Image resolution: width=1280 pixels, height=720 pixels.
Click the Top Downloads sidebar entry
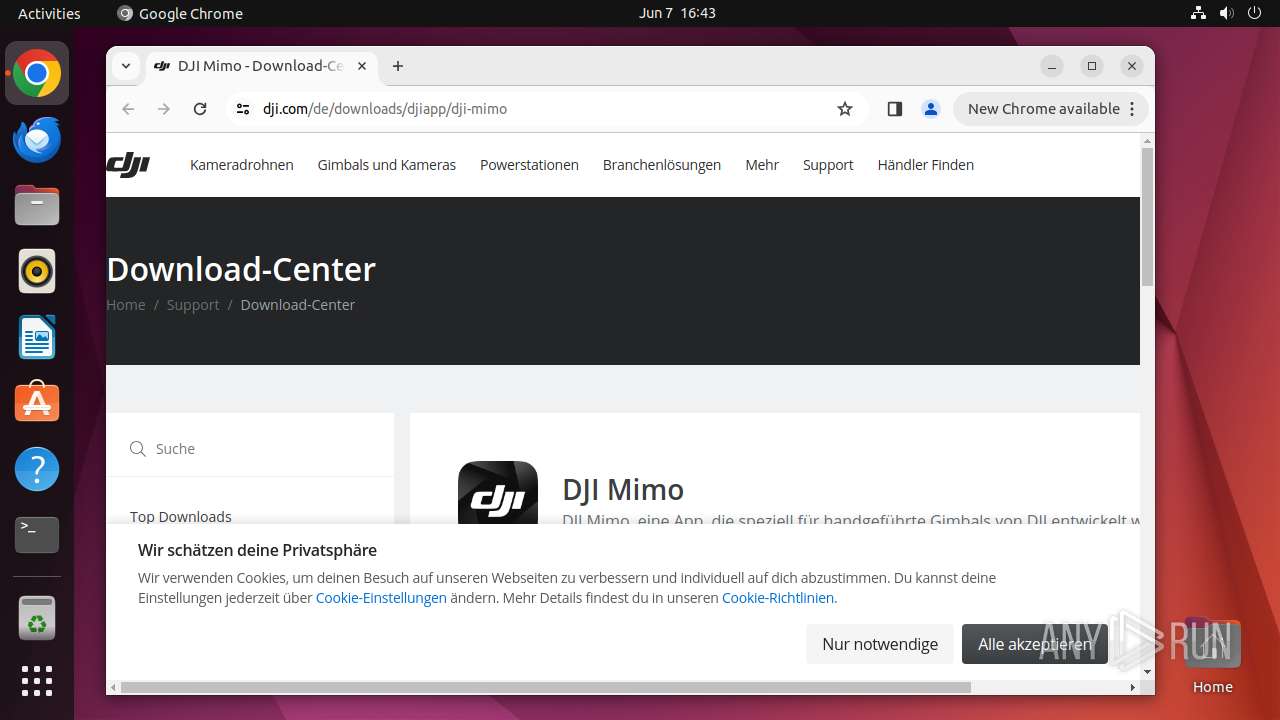pos(181,517)
